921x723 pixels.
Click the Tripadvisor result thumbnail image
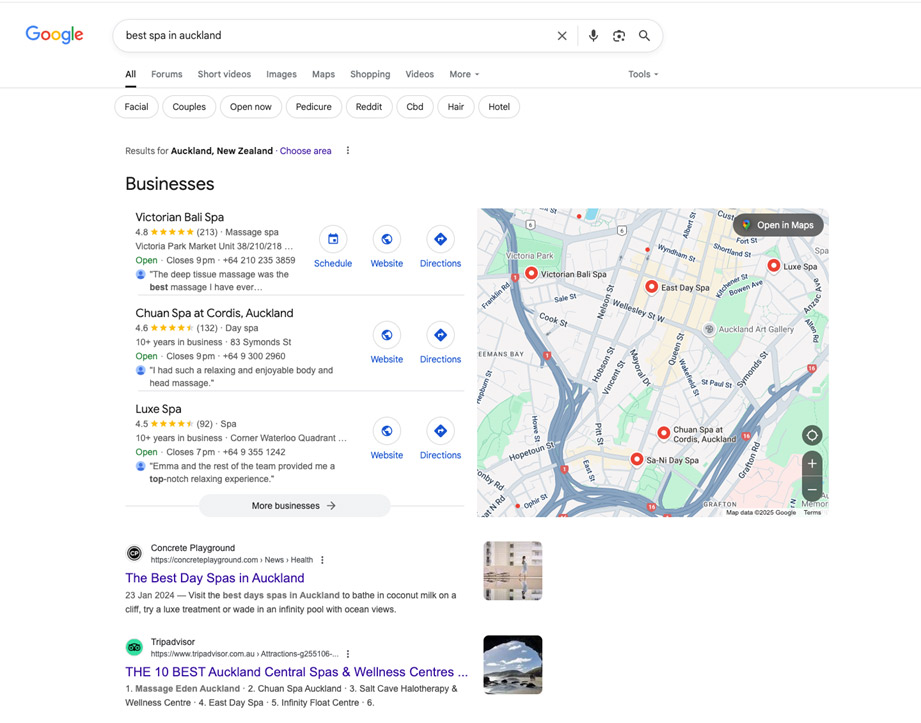click(513, 665)
